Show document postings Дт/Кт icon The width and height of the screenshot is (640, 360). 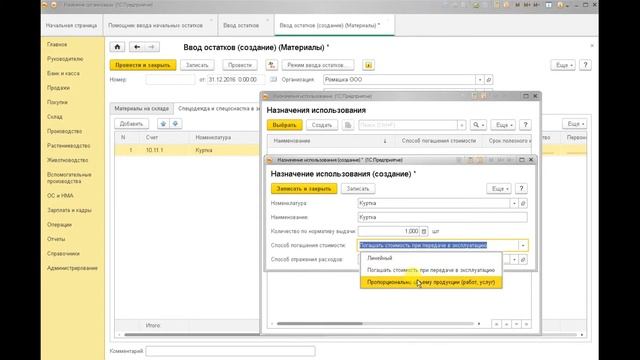(x=271, y=65)
